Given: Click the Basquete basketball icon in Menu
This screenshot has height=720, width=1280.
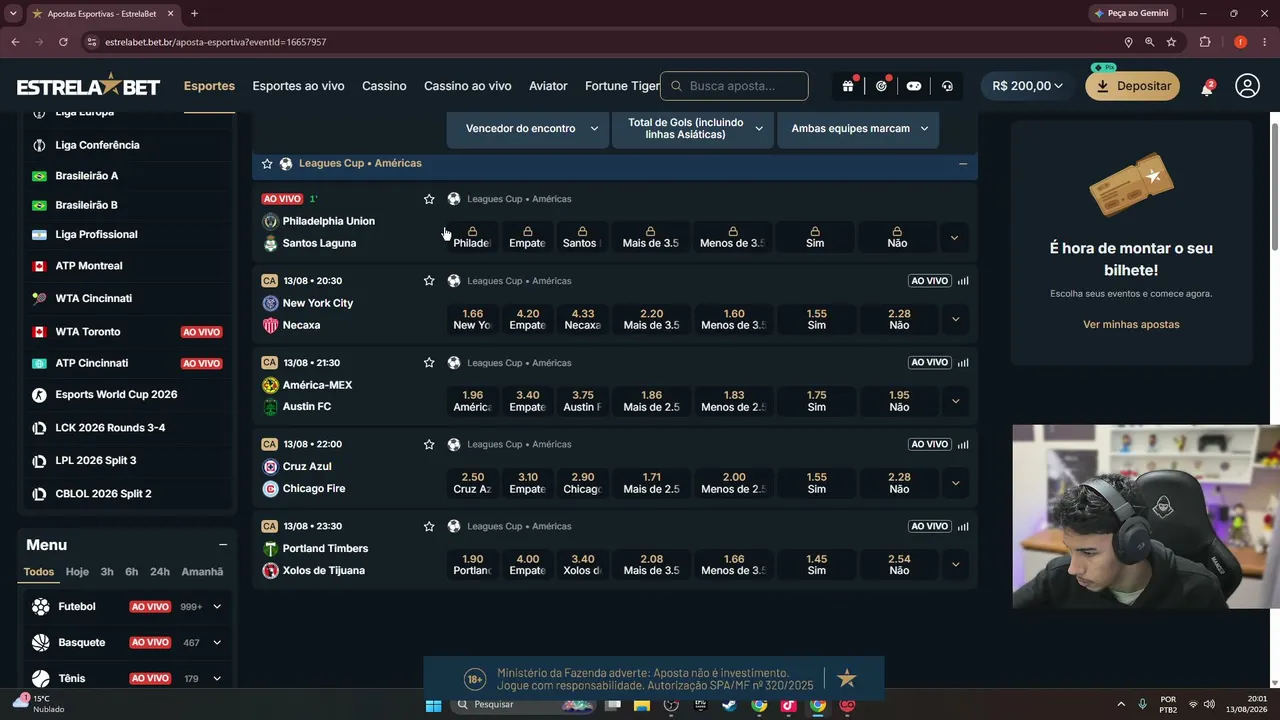Looking at the screenshot, I should 40,643.
